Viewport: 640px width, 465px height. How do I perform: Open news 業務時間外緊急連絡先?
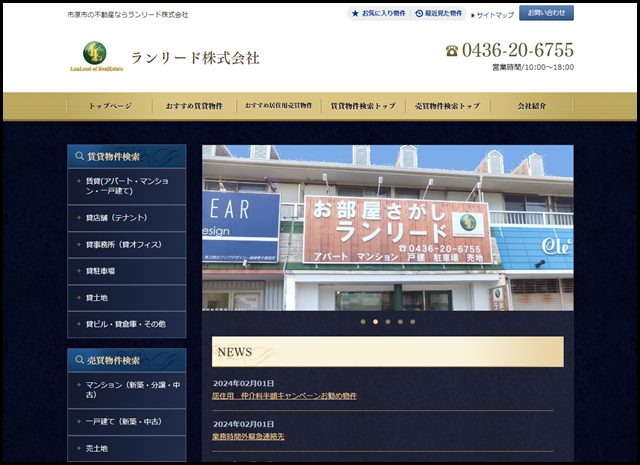click(x=248, y=436)
